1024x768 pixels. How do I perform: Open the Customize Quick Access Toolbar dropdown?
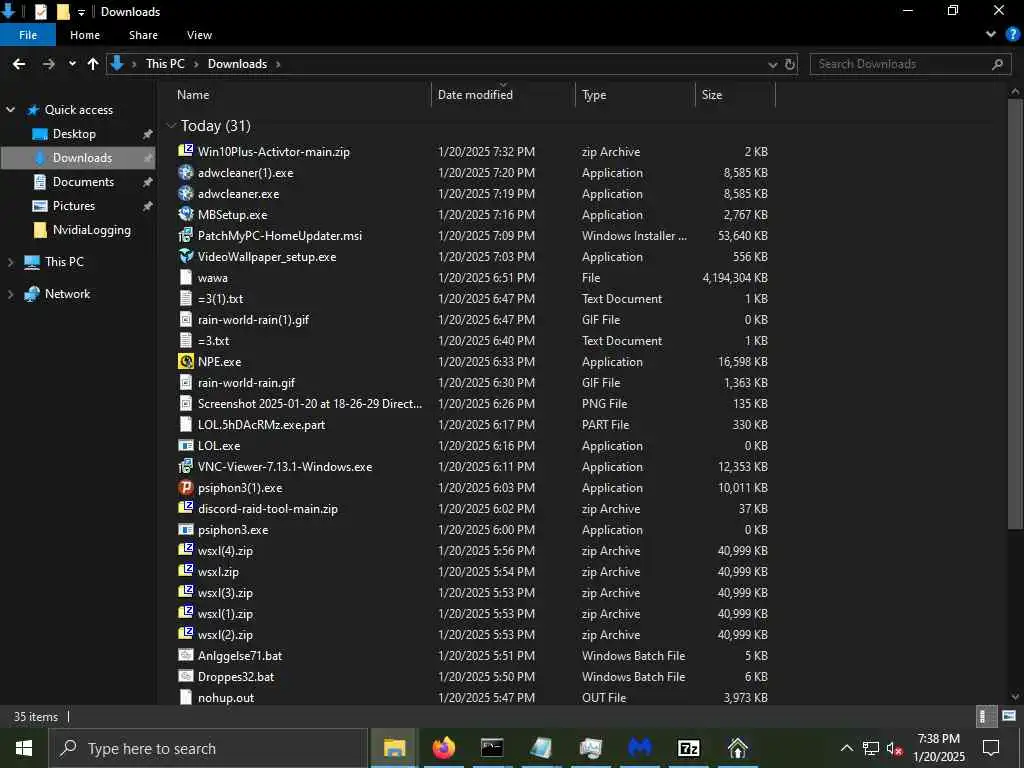point(81,12)
